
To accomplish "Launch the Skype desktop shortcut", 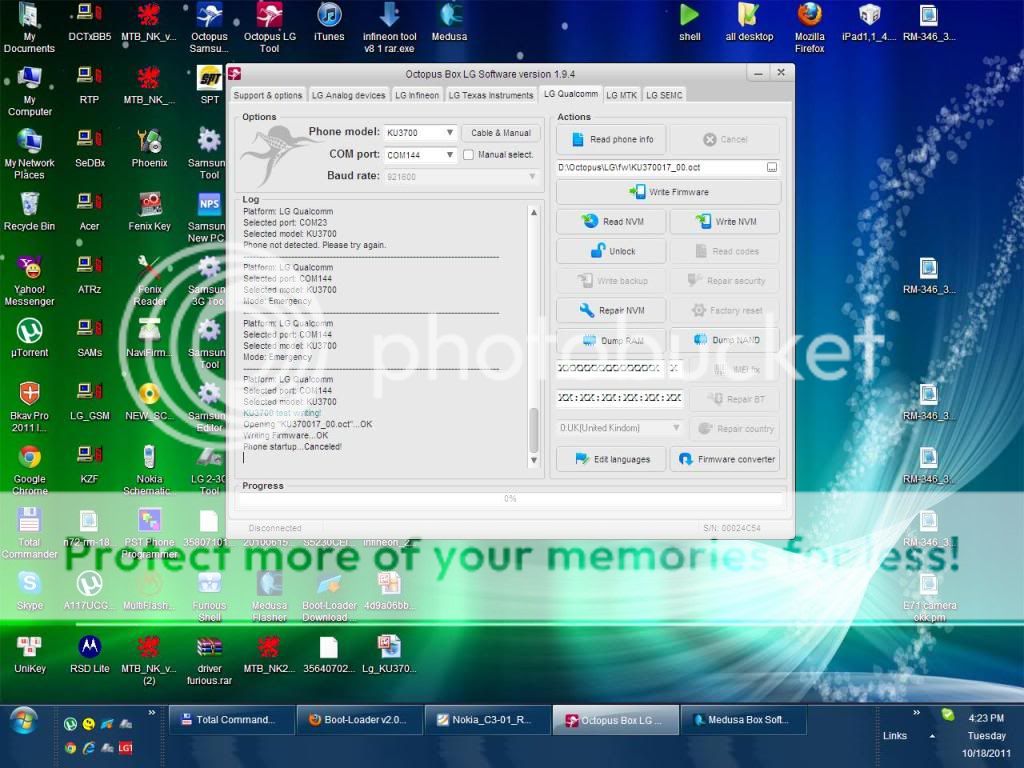I will [29, 591].
